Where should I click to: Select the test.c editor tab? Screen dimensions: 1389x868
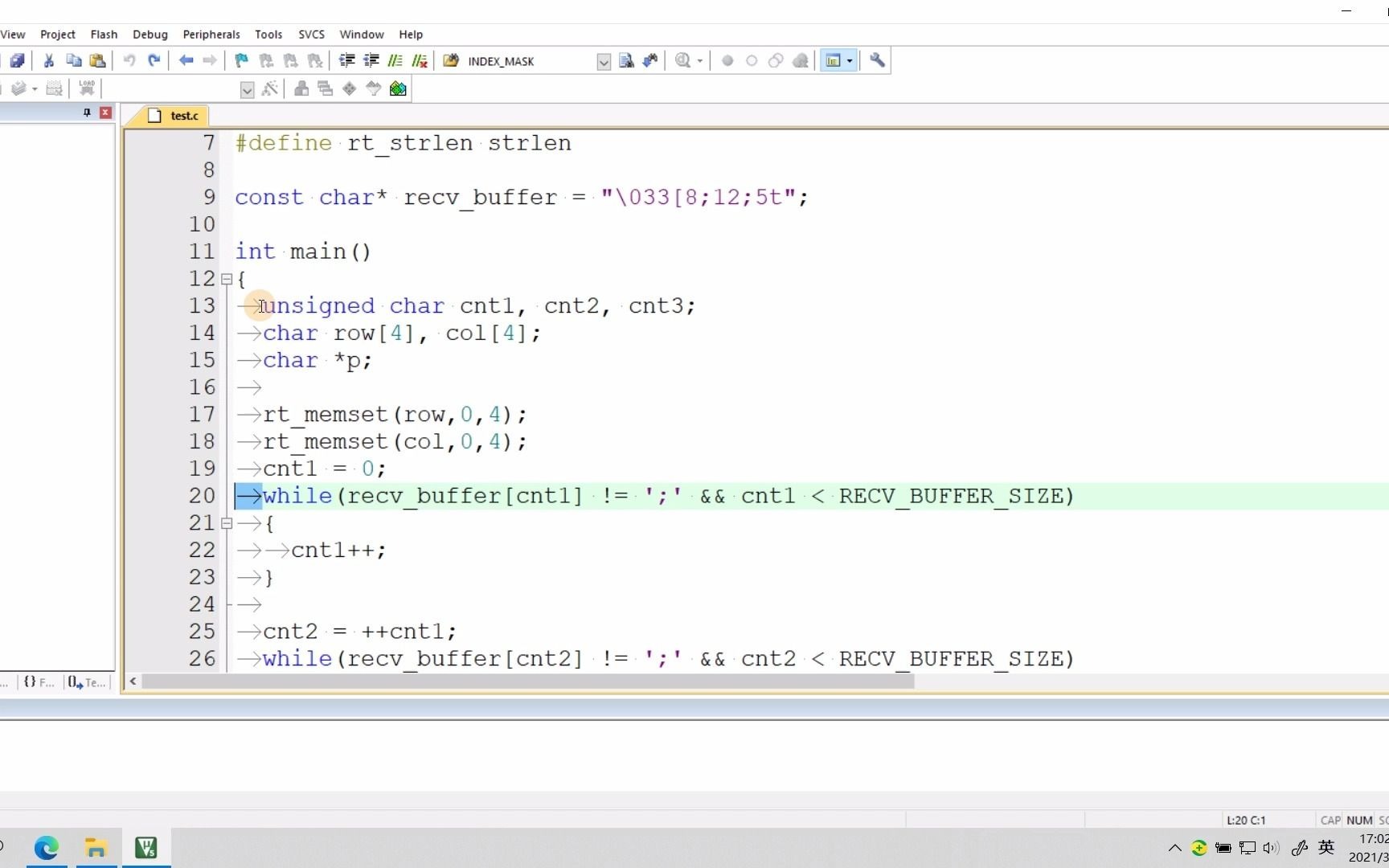(x=174, y=116)
